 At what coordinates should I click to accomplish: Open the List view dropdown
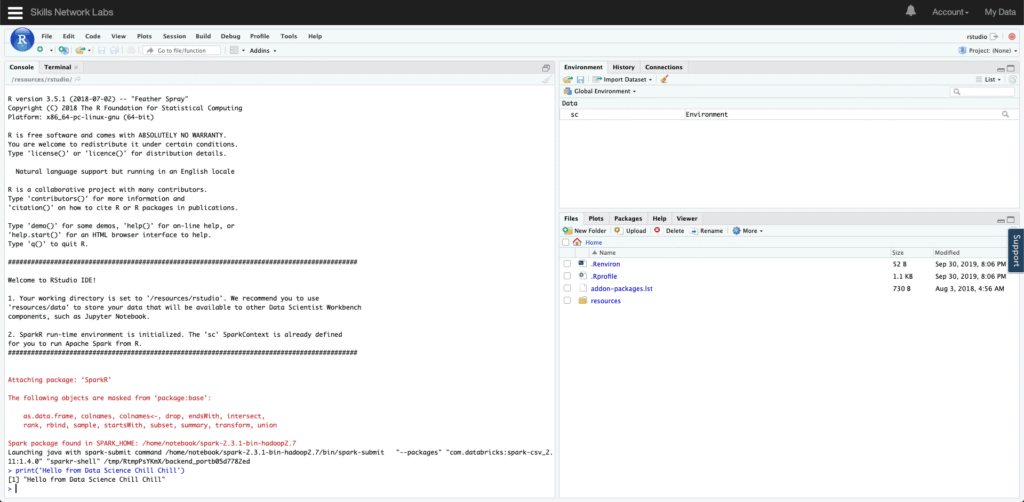click(989, 79)
